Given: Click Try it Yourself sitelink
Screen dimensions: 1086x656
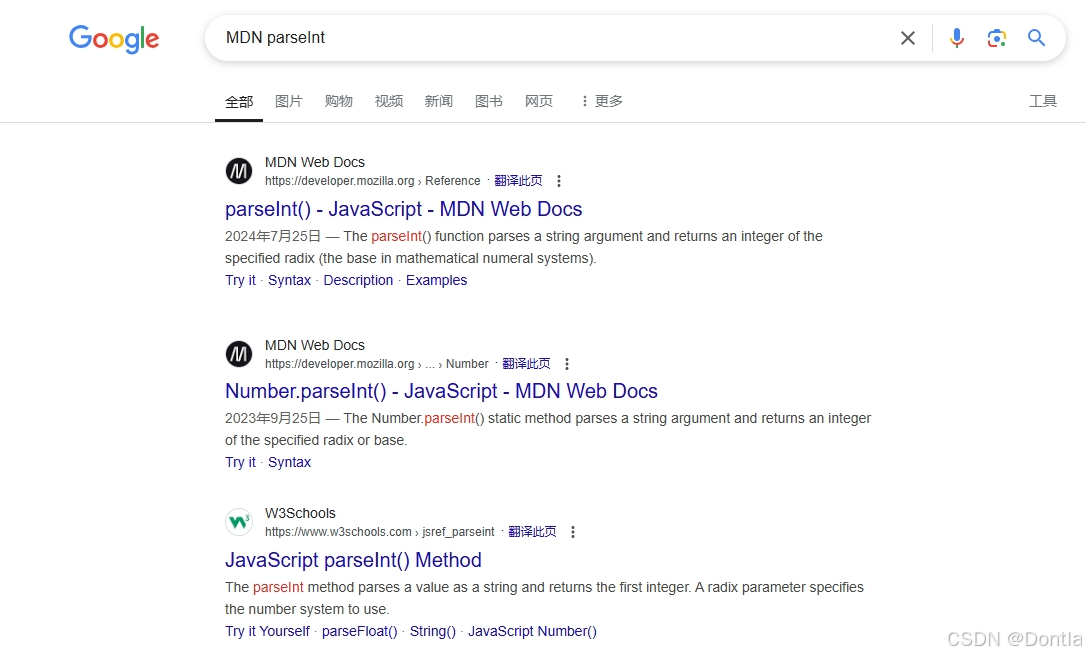Looking at the screenshot, I should click(267, 632).
